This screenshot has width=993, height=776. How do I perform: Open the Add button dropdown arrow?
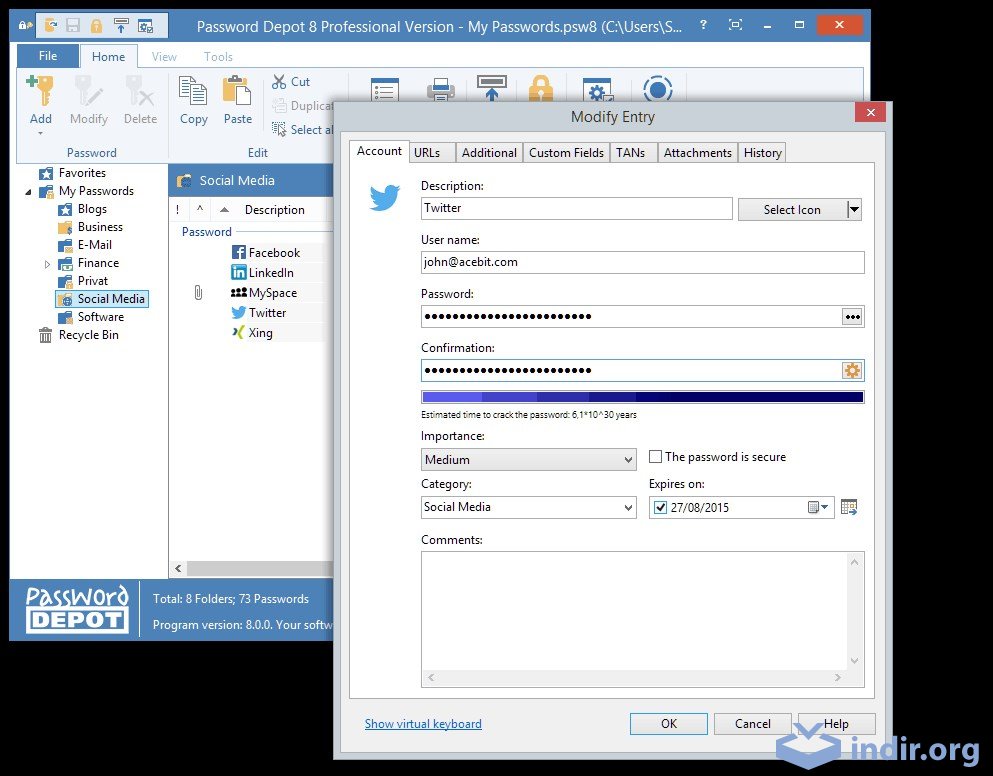point(41,133)
